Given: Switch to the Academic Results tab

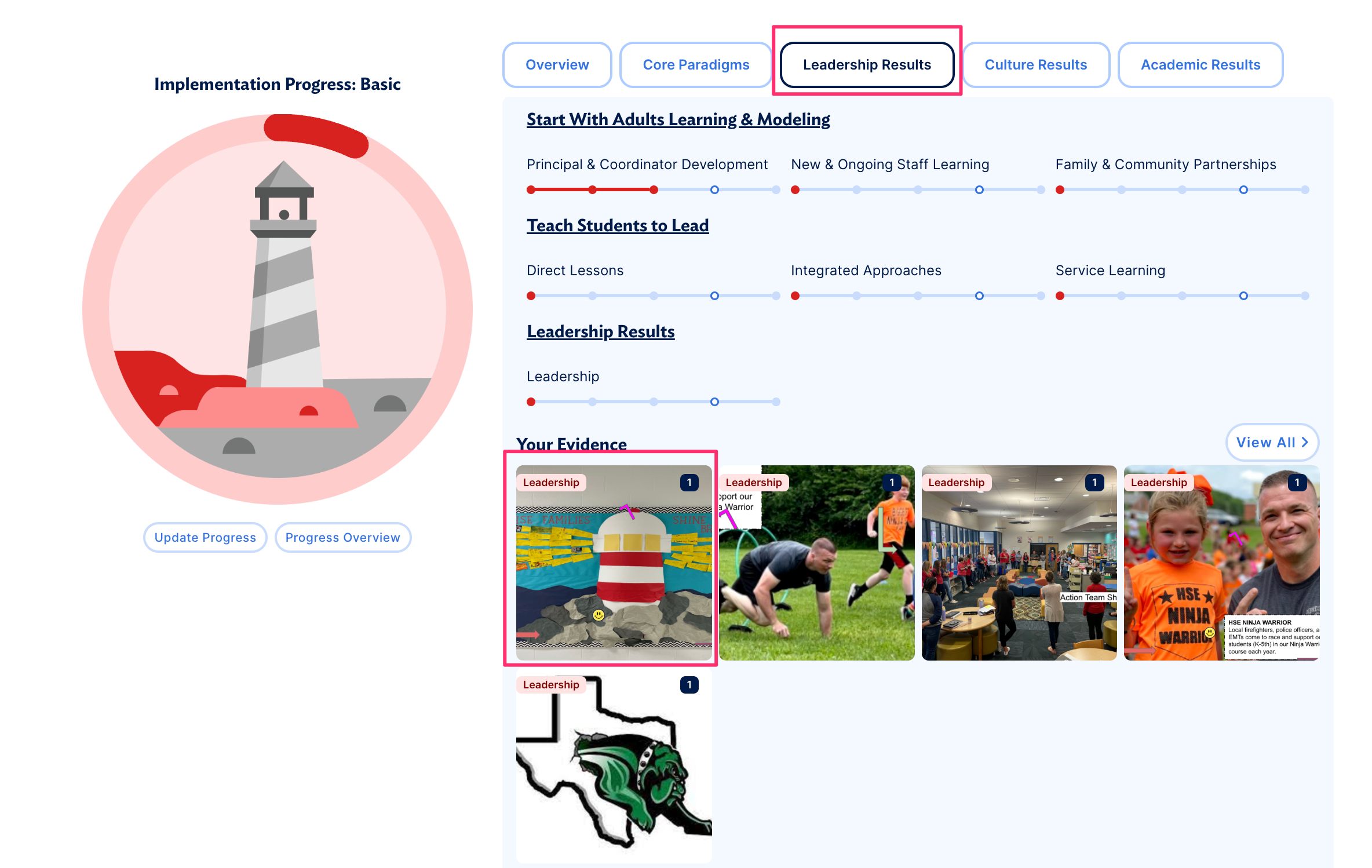Looking at the screenshot, I should point(1200,65).
